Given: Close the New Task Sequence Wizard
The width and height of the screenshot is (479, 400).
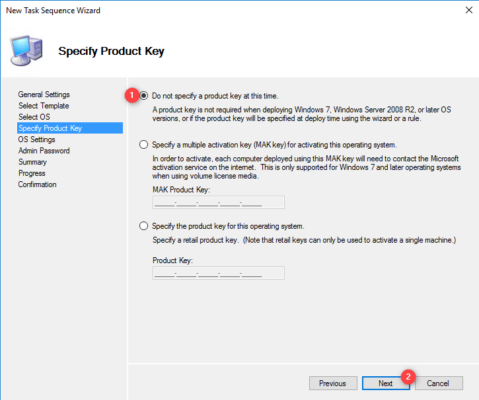Looking at the screenshot, I should 469,10.
